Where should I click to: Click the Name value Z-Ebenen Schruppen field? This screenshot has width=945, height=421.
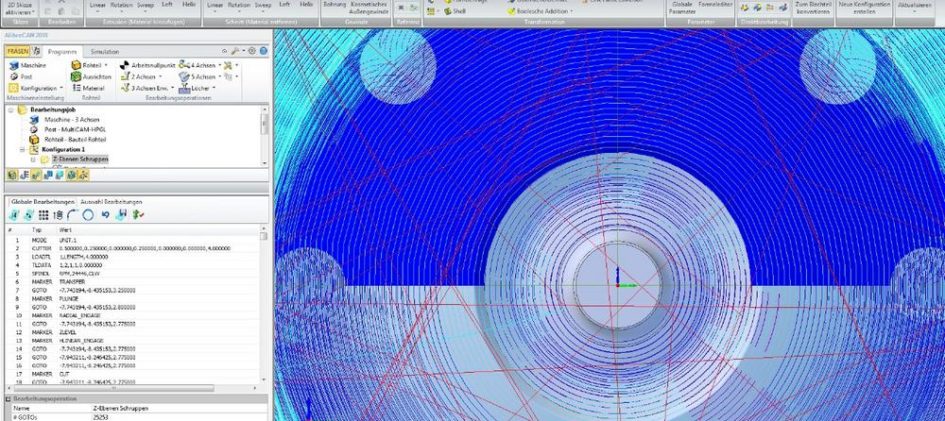[178, 408]
